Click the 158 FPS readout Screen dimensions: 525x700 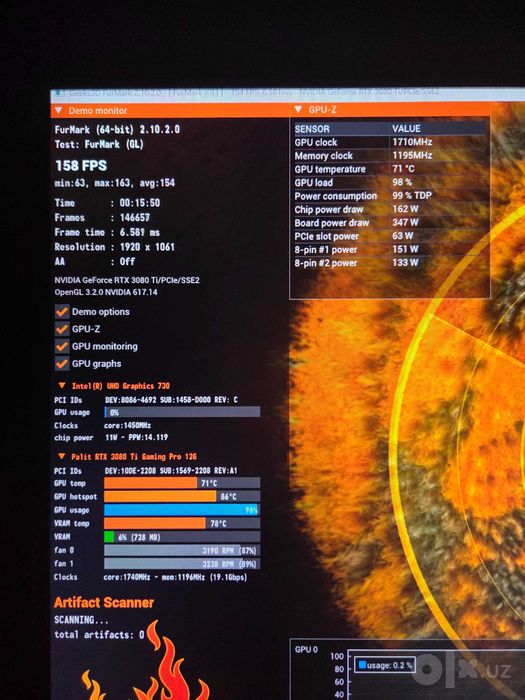[x=81, y=166]
